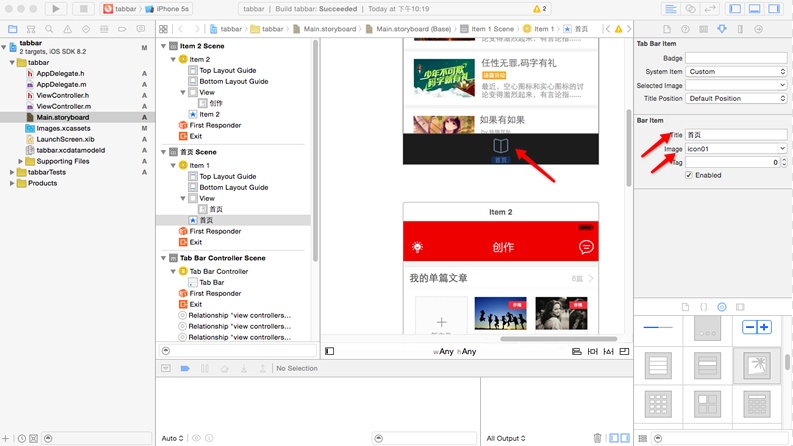Open the Connections inspector icon
Screen dimensions: 793x446
coord(758,29)
